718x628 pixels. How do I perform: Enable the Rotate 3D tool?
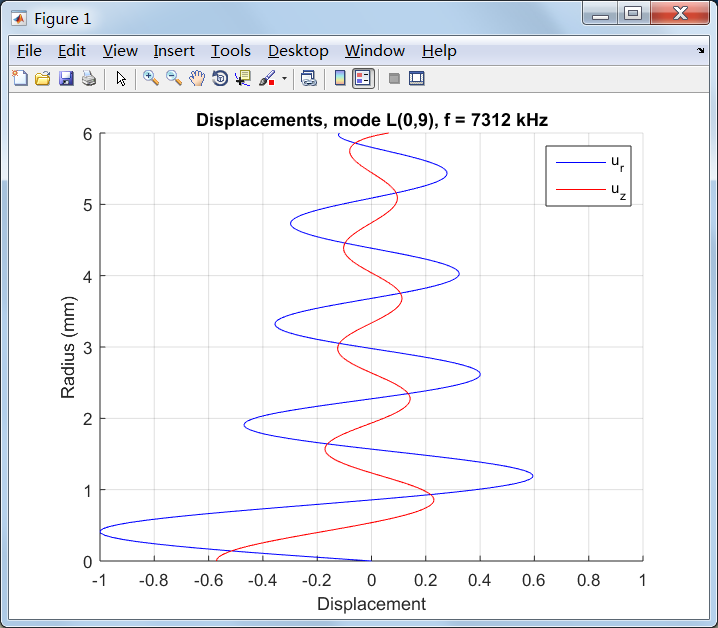tap(220, 78)
